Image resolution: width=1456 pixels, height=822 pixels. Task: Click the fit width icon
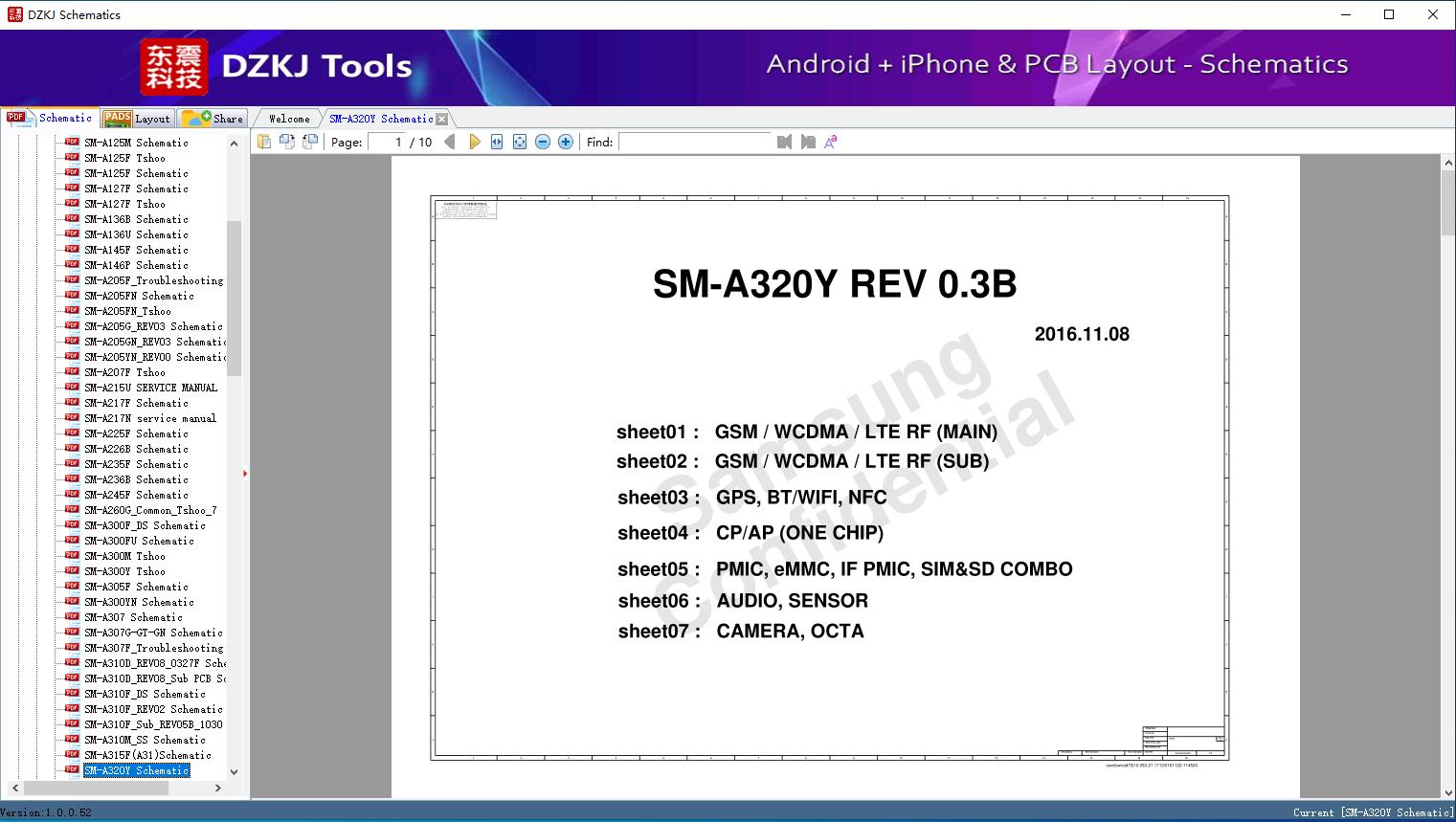pos(497,142)
